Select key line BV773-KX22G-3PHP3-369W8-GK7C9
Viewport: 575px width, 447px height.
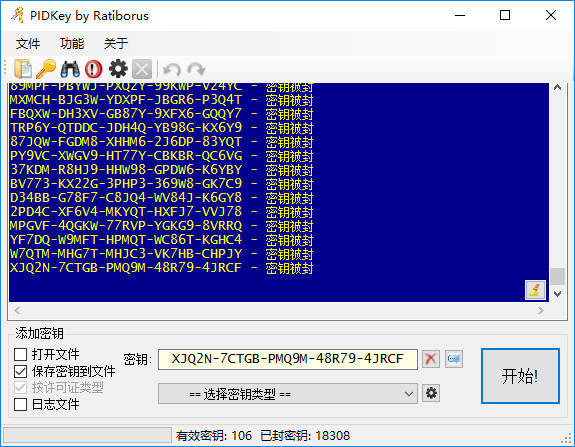click(x=161, y=184)
